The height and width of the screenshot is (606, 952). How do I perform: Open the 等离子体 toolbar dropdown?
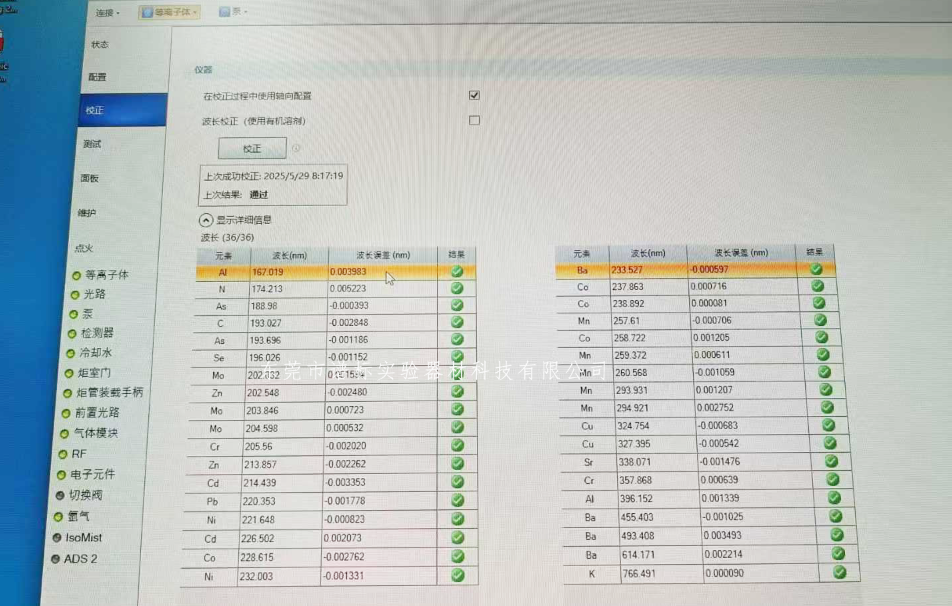click(x=168, y=12)
